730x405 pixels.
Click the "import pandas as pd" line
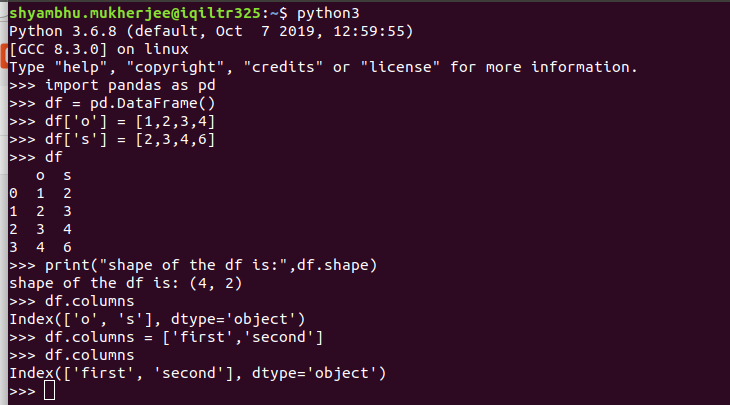(x=130, y=85)
